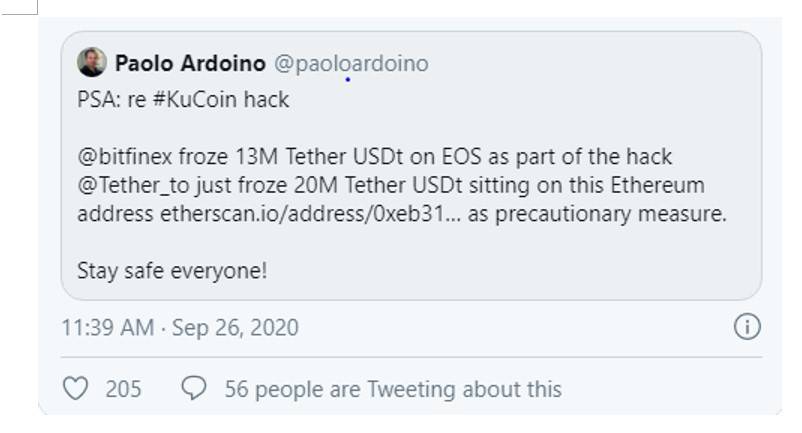Open "56 people are Tweeting about this"
Viewport: 802px width, 433px height.
(393, 389)
